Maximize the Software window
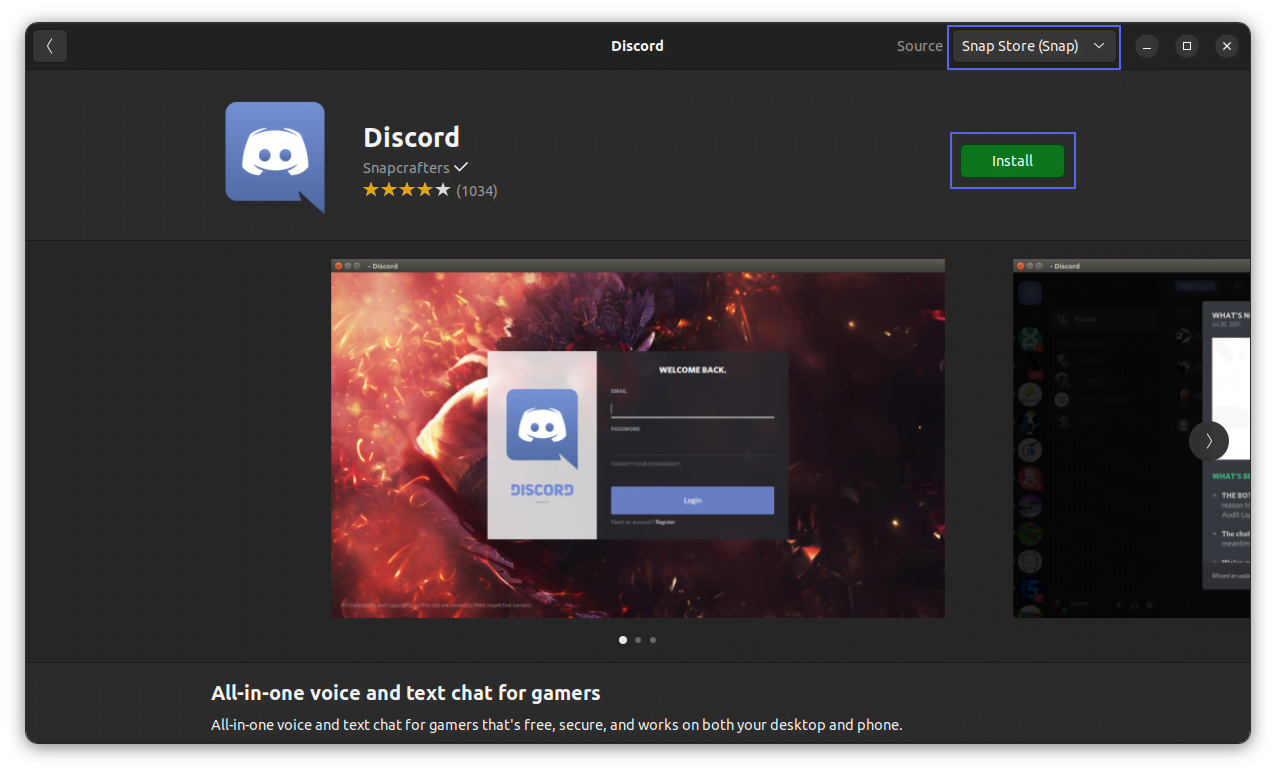The width and height of the screenshot is (1276, 772). coord(1186,46)
